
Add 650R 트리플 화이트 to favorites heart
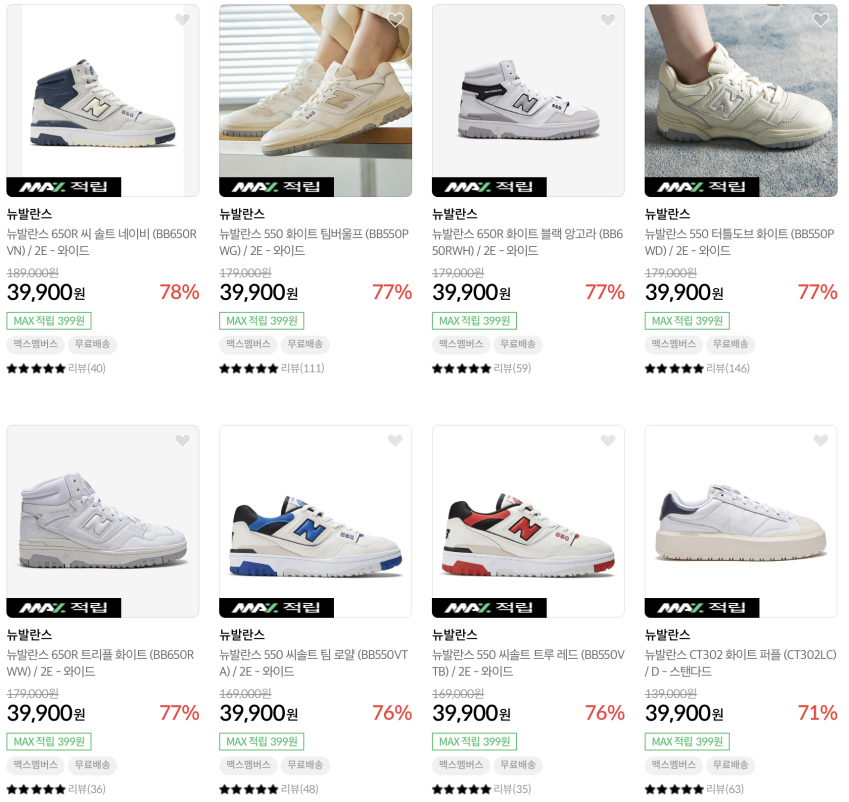(182, 441)
